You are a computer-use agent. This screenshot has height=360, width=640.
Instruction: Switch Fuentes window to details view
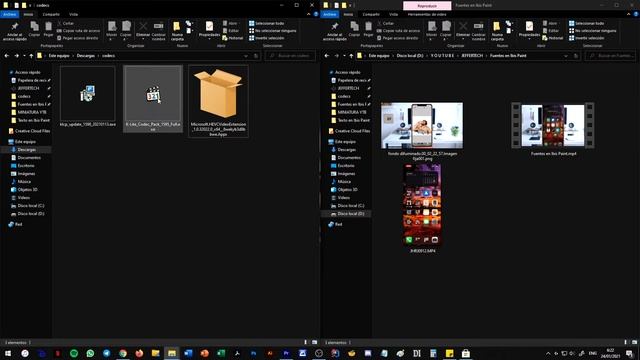point(626,342)
